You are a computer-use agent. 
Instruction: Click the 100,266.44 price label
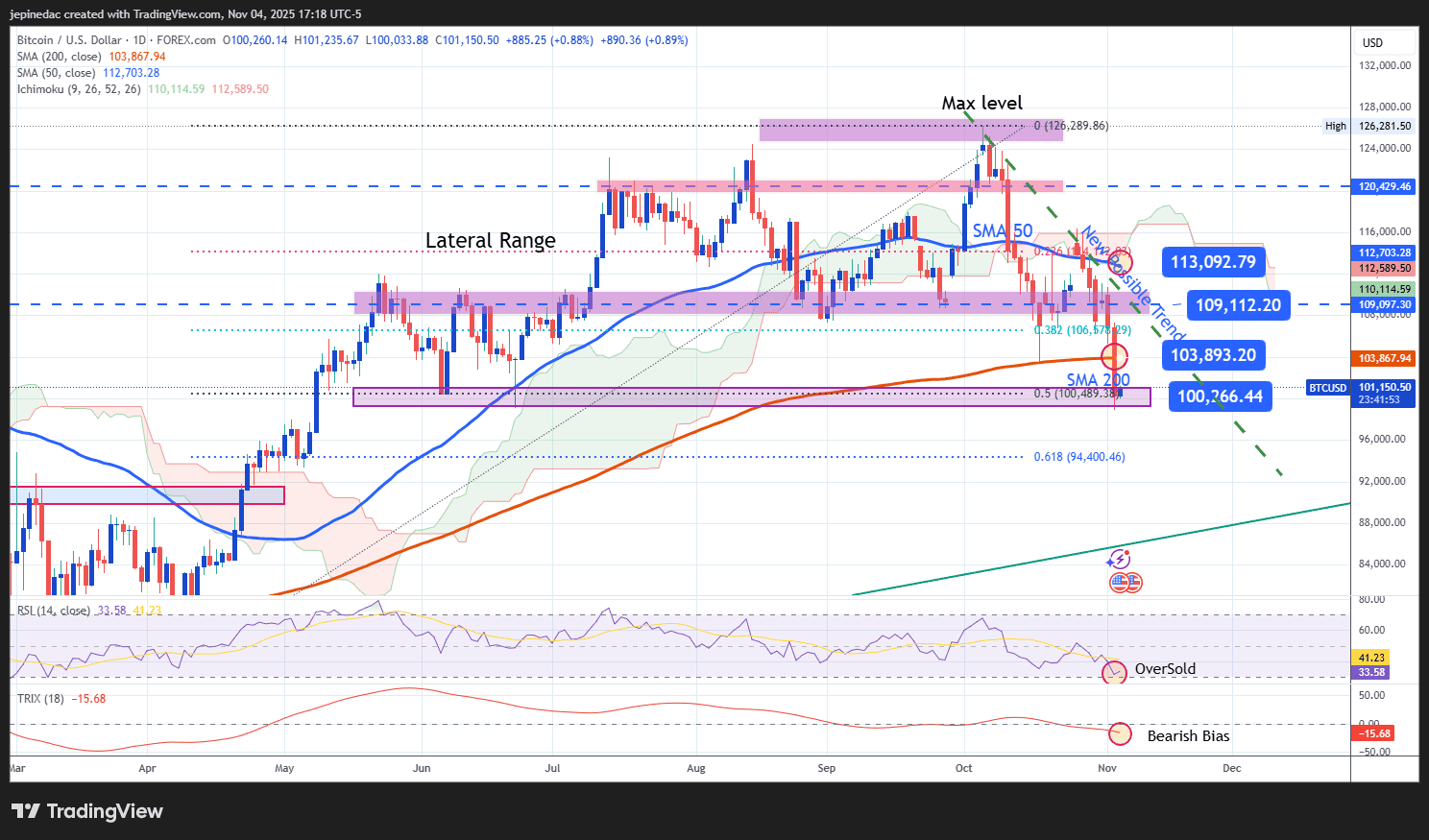[1220, 396]
